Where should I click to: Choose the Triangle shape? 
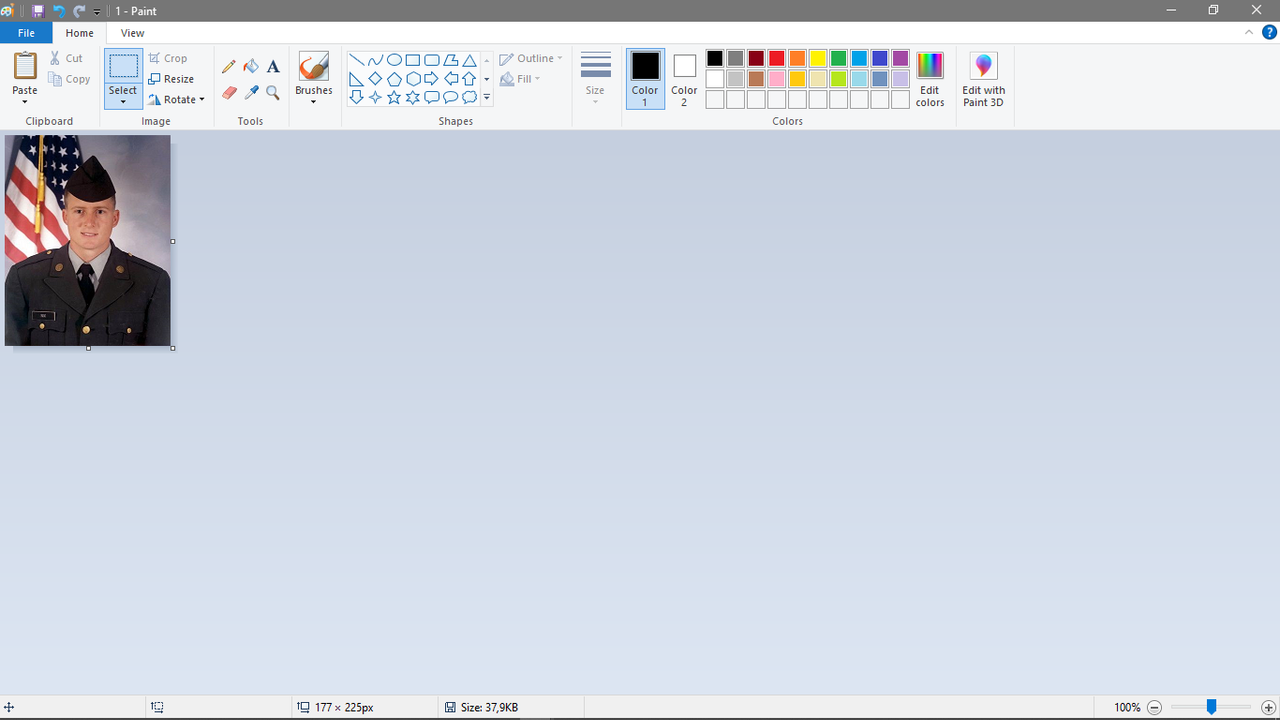pos(469,60)
